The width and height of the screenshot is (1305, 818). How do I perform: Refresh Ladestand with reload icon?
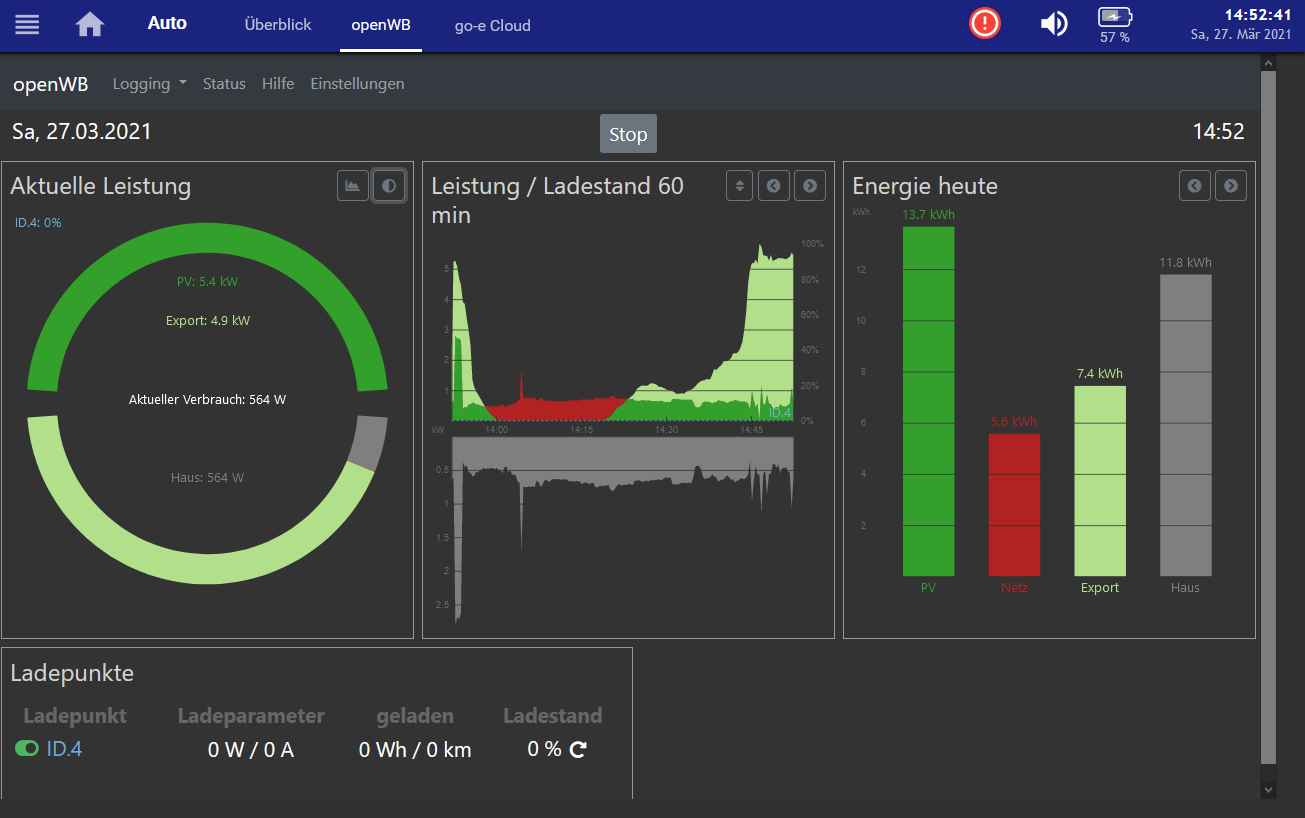pyautogui.click(x=578, y=749)
